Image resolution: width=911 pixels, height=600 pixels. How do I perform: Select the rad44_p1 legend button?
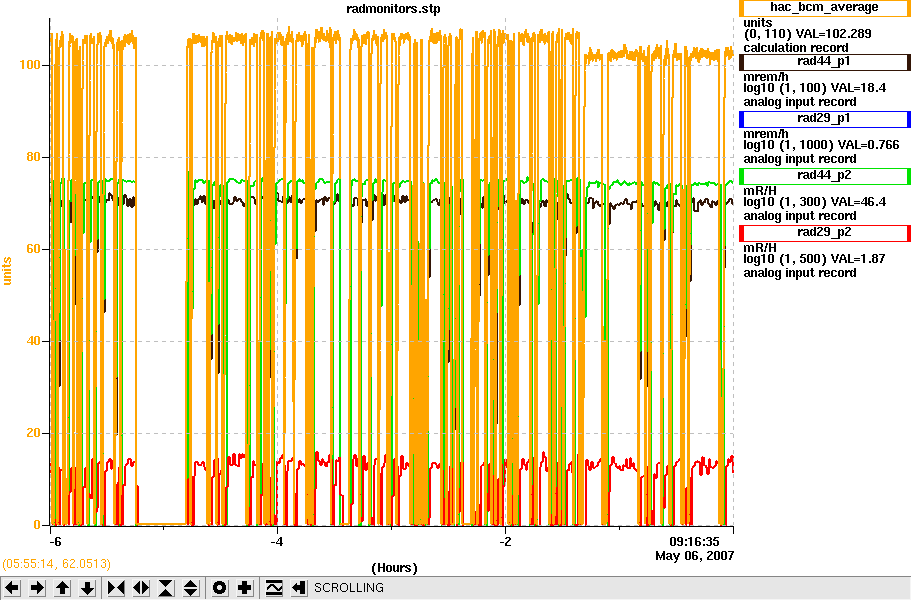(824, 62)
